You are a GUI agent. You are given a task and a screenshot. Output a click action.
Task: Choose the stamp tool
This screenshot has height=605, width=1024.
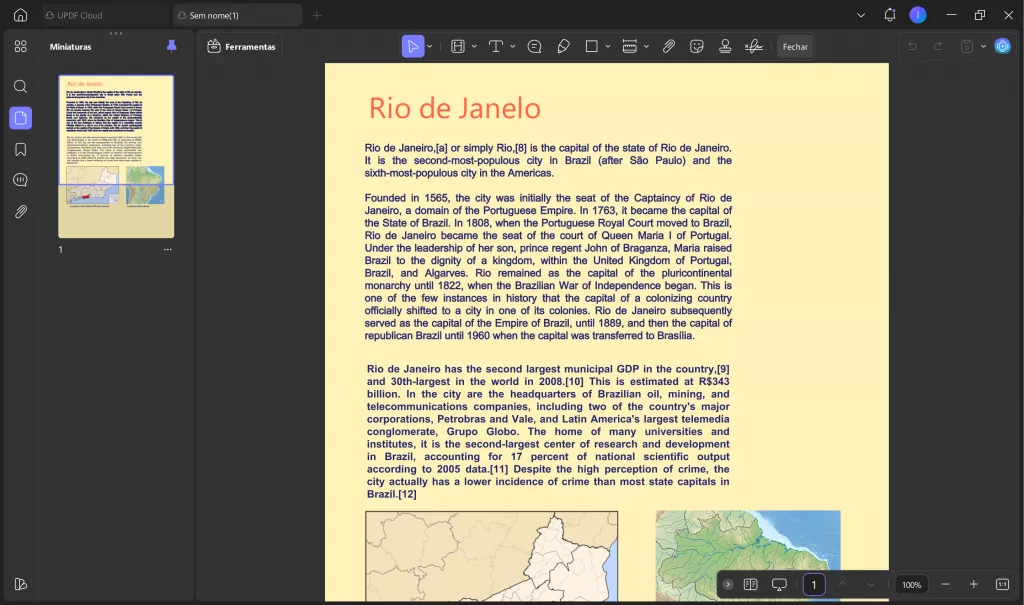pyautogui.click(x=725, y=46)
